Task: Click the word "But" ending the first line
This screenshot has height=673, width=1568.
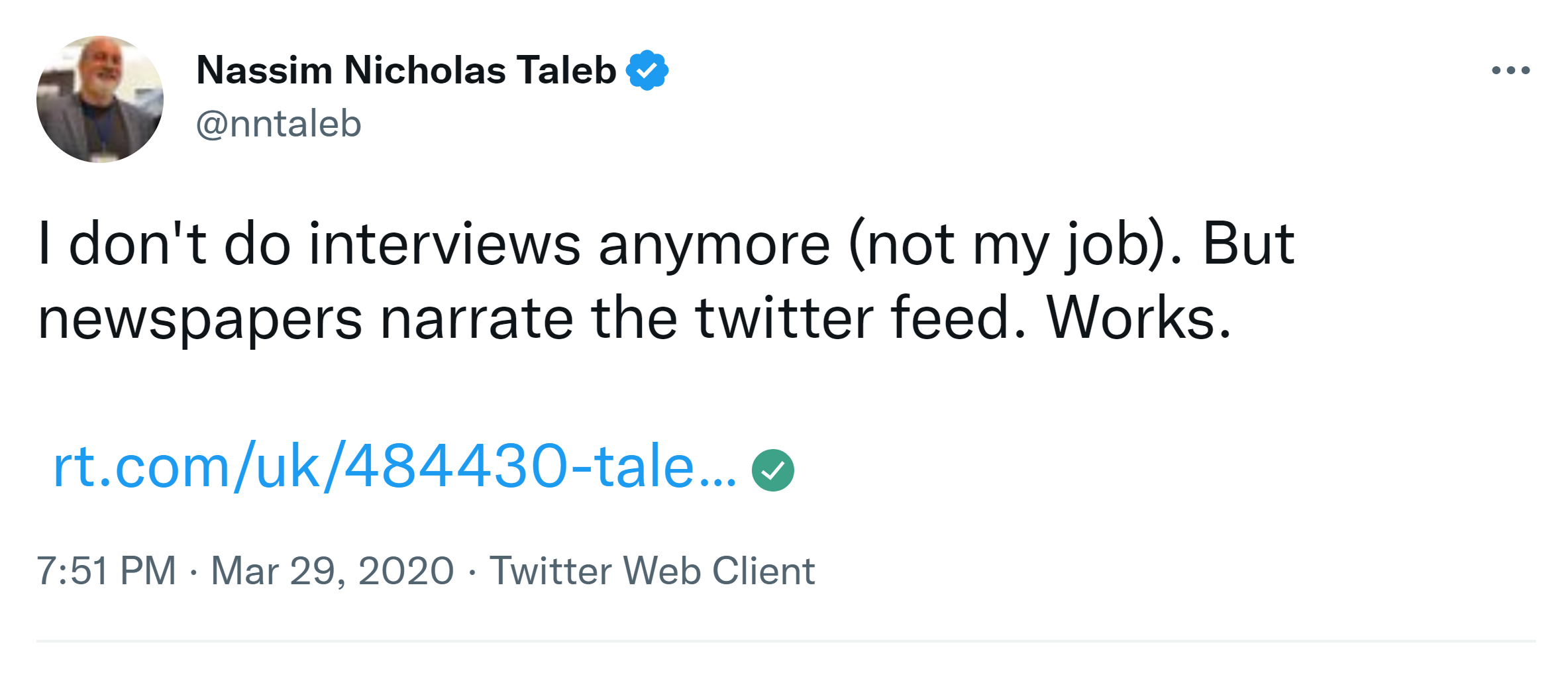Action: 1248,244
